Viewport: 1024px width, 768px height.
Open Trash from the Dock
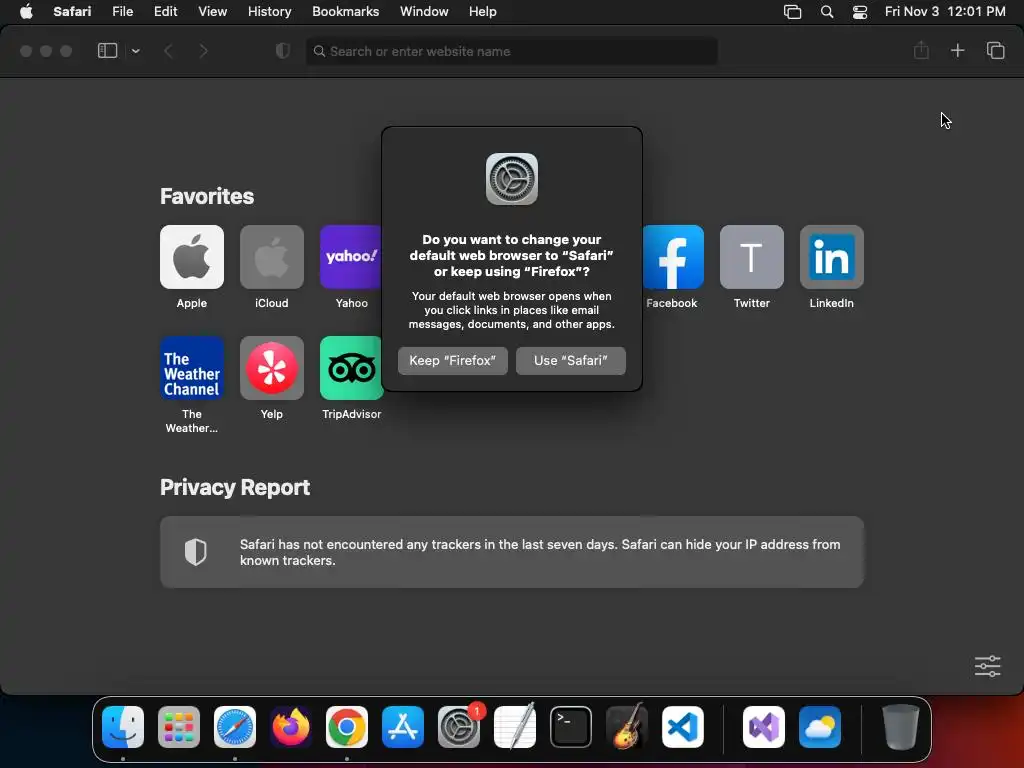tap(901, 727)
